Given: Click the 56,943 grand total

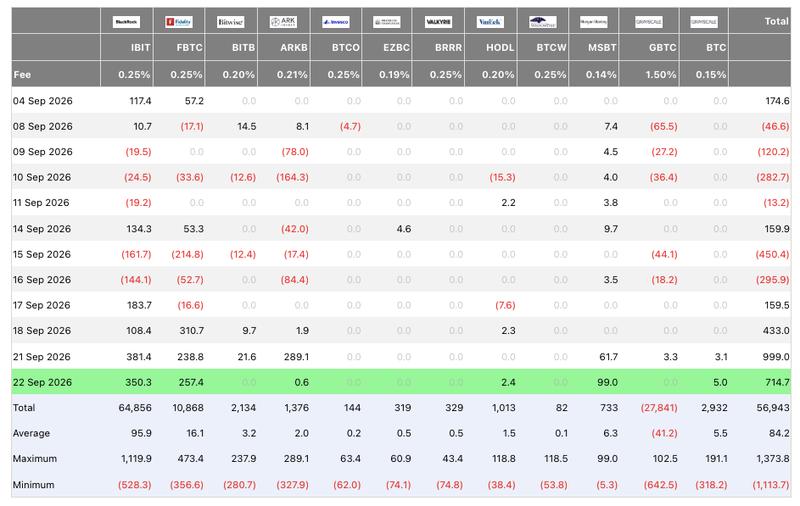Looking at the screenshot, I should point(773,408).
